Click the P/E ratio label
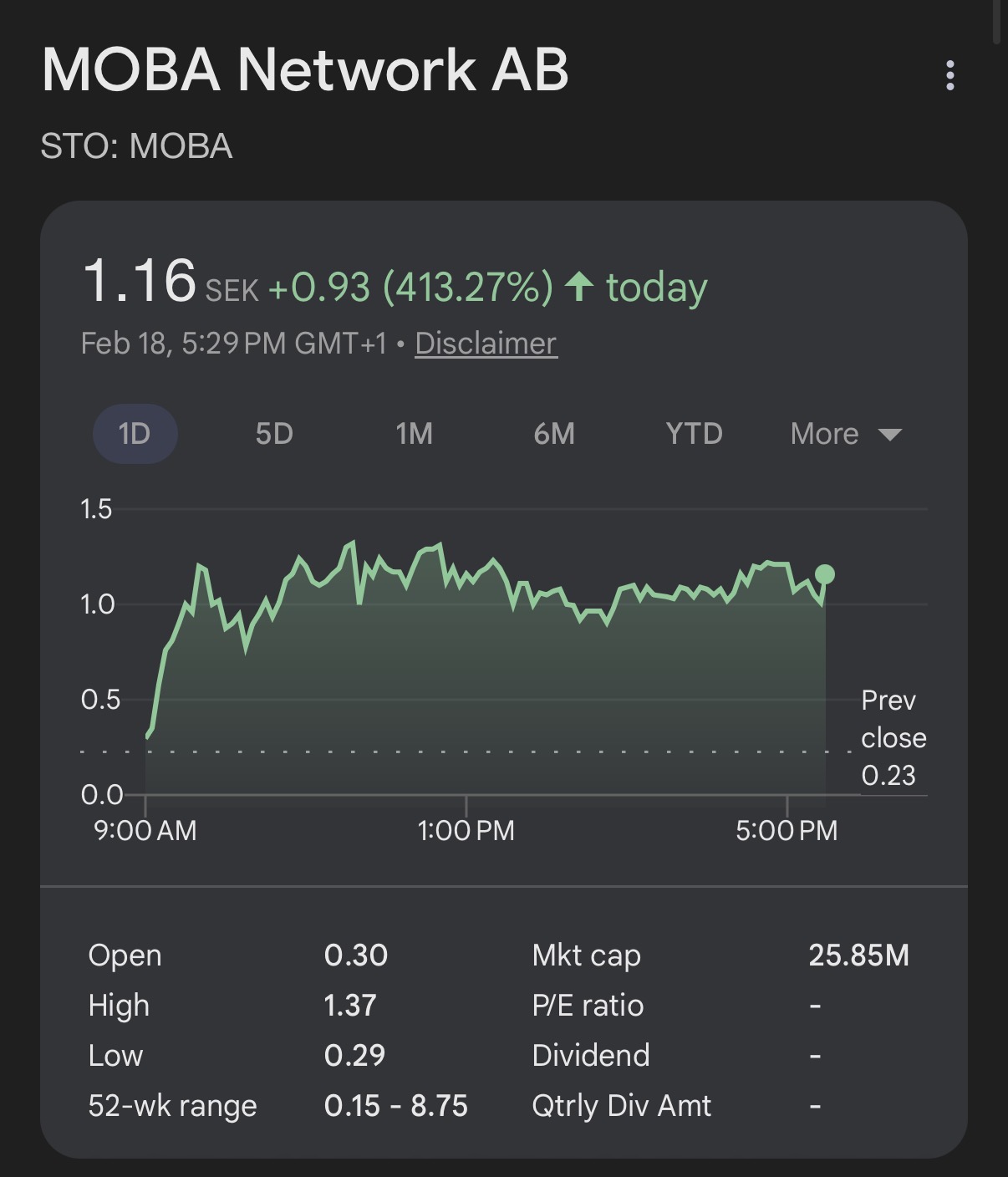This screenshot has width=1008, height=1177. point(588,1005)
